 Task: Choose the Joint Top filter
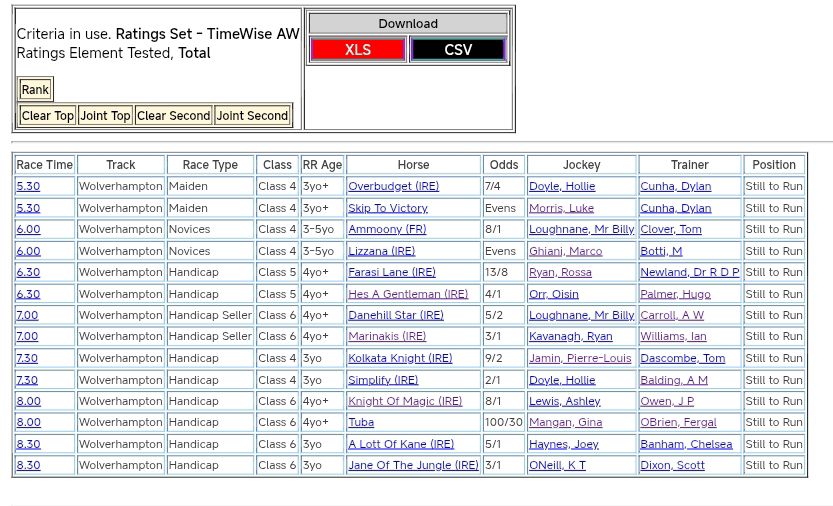tap(105, 116)
